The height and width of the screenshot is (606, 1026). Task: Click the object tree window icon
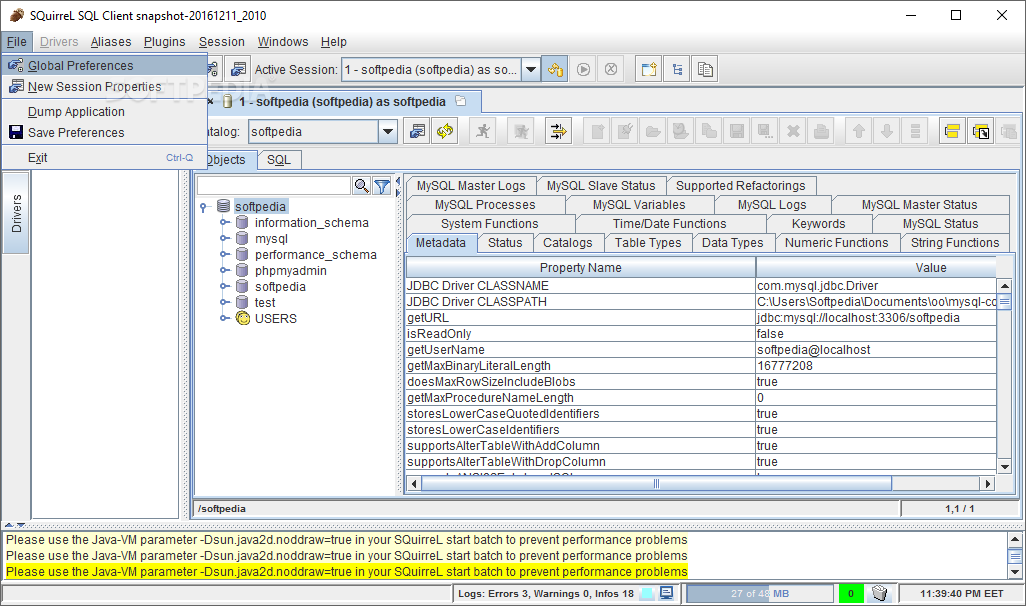click(x=677, y=69)
